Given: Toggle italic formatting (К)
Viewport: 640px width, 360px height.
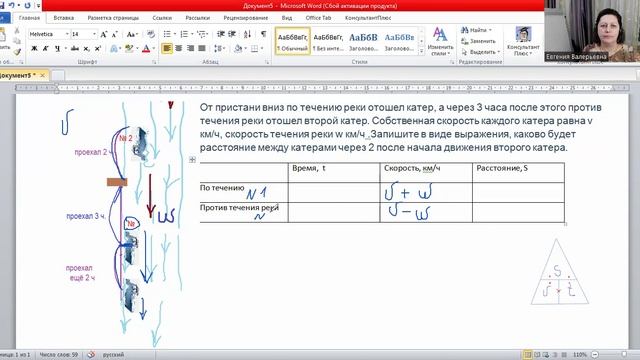Looking at the screenshot, I should pos(45,49).
